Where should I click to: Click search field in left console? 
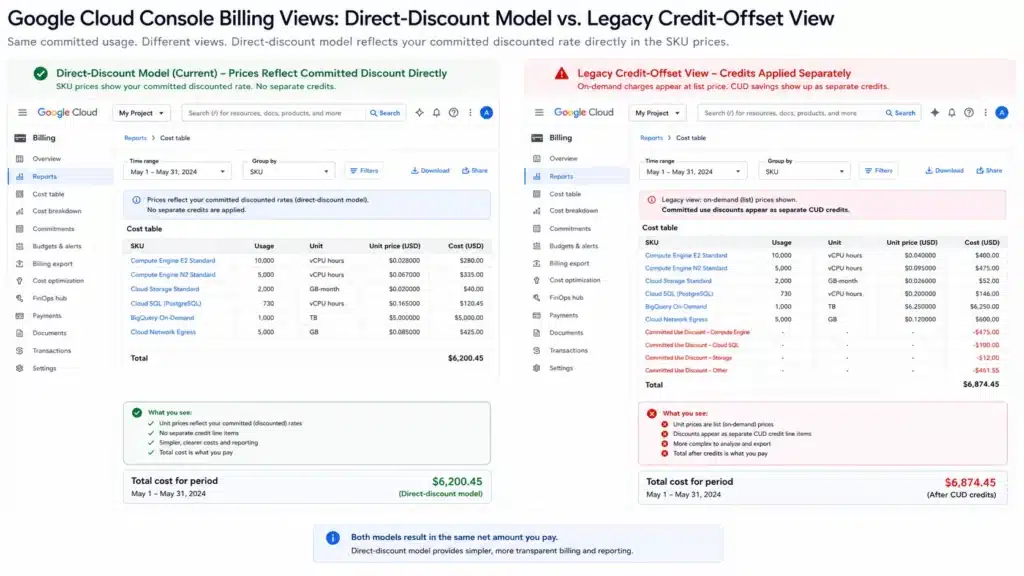(x=273, y=113)
